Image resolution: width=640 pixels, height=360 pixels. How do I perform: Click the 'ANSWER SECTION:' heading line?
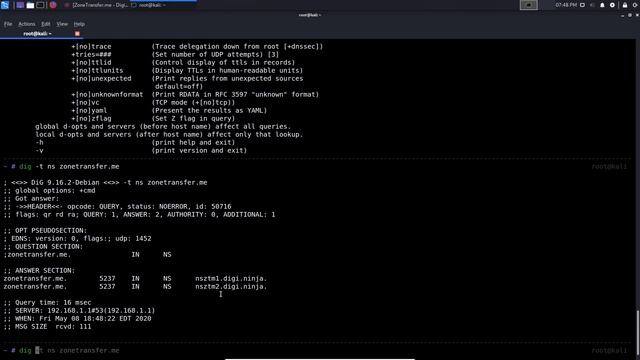point(39,271)
